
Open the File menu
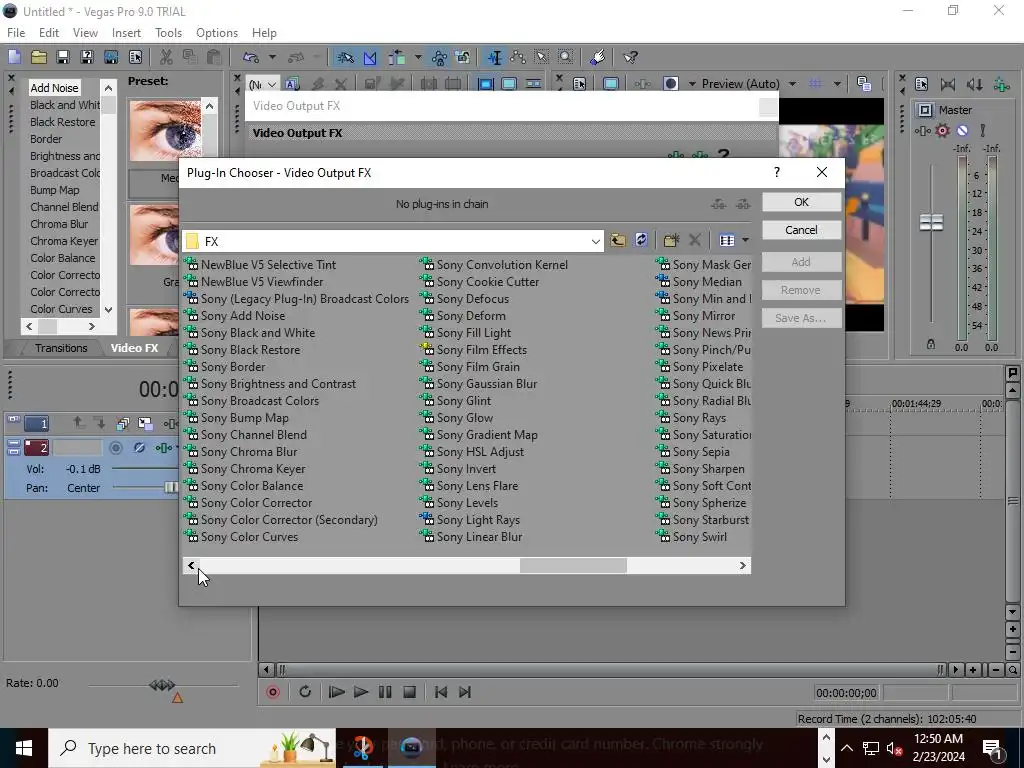pyautogui.click(x=16, y=33)
